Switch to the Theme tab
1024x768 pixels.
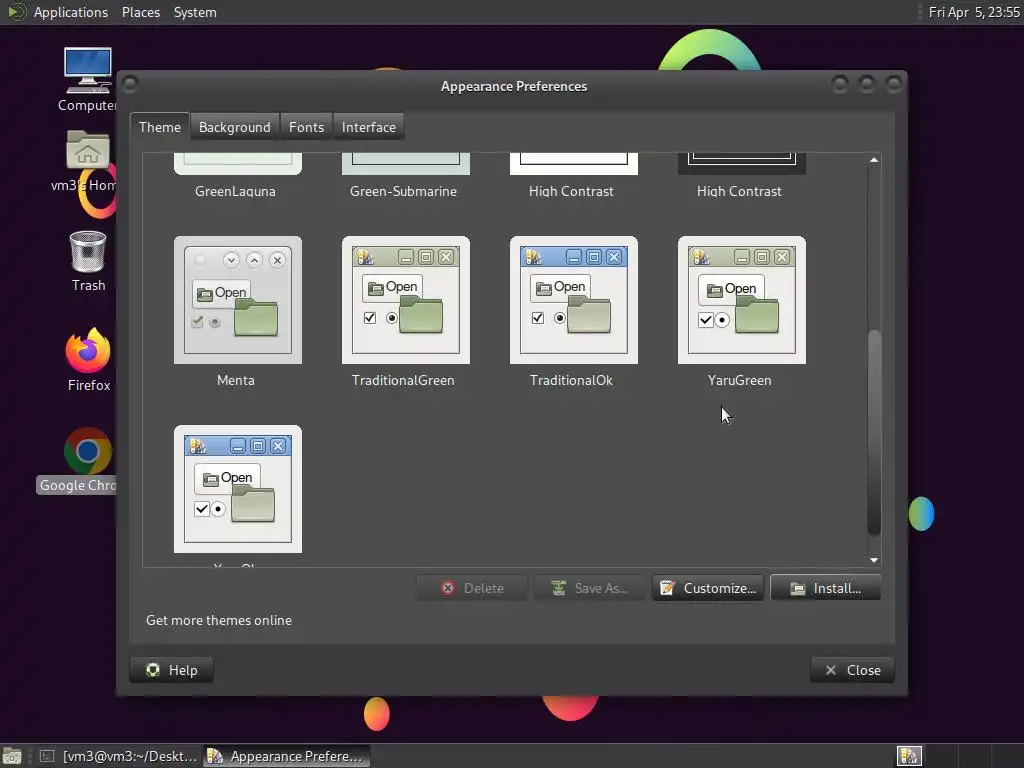(x=159, y=127)
